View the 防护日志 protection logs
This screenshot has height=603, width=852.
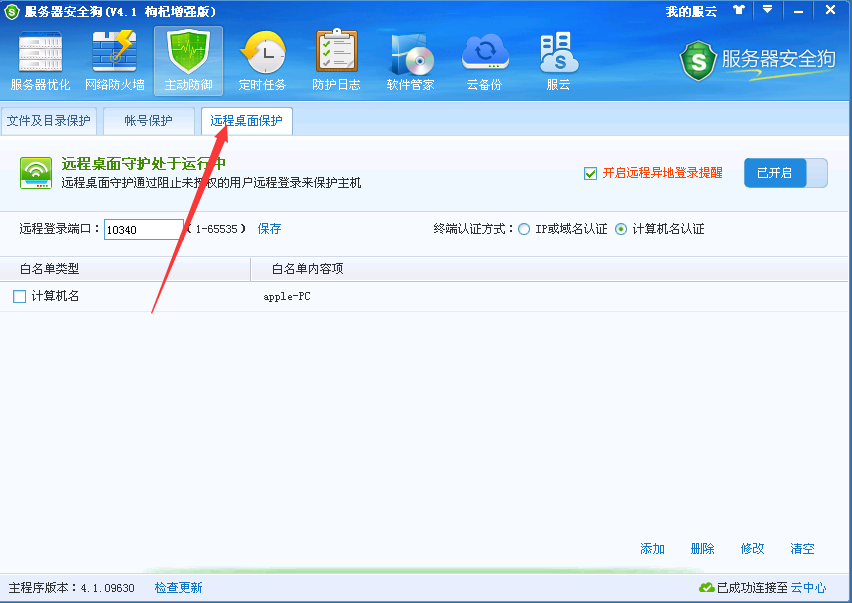point(335,60)
